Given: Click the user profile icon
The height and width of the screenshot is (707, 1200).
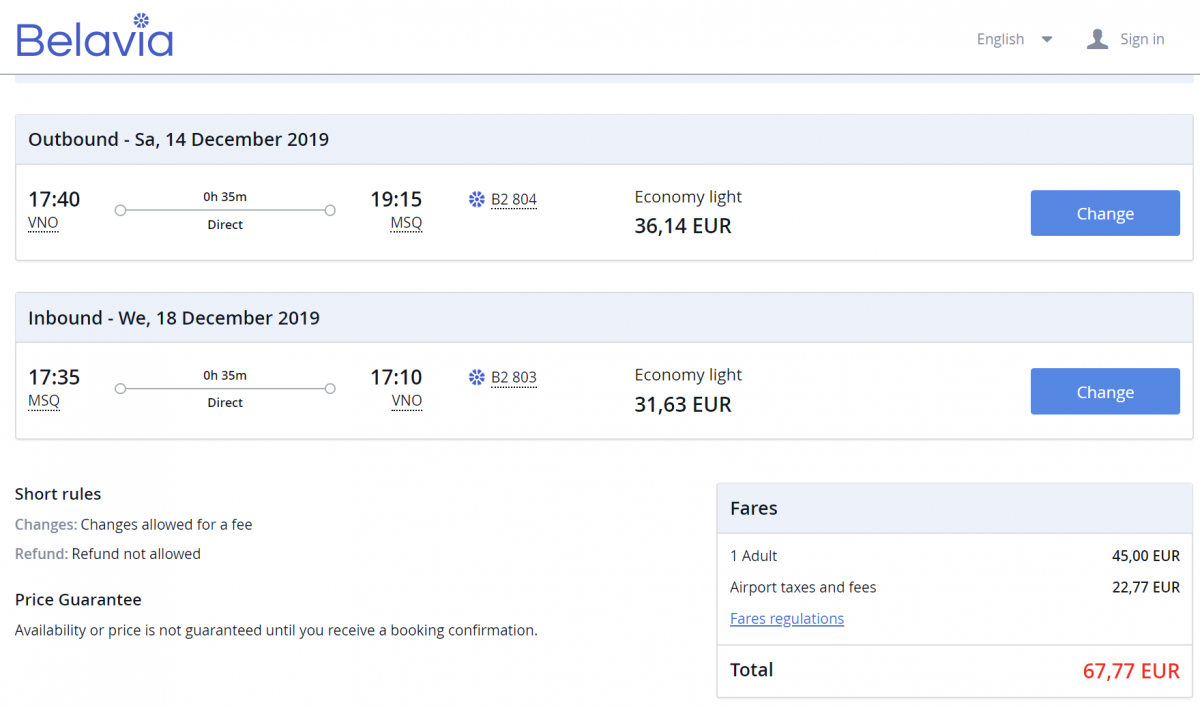Looking at the screenshot, I should click(1097, 39).
